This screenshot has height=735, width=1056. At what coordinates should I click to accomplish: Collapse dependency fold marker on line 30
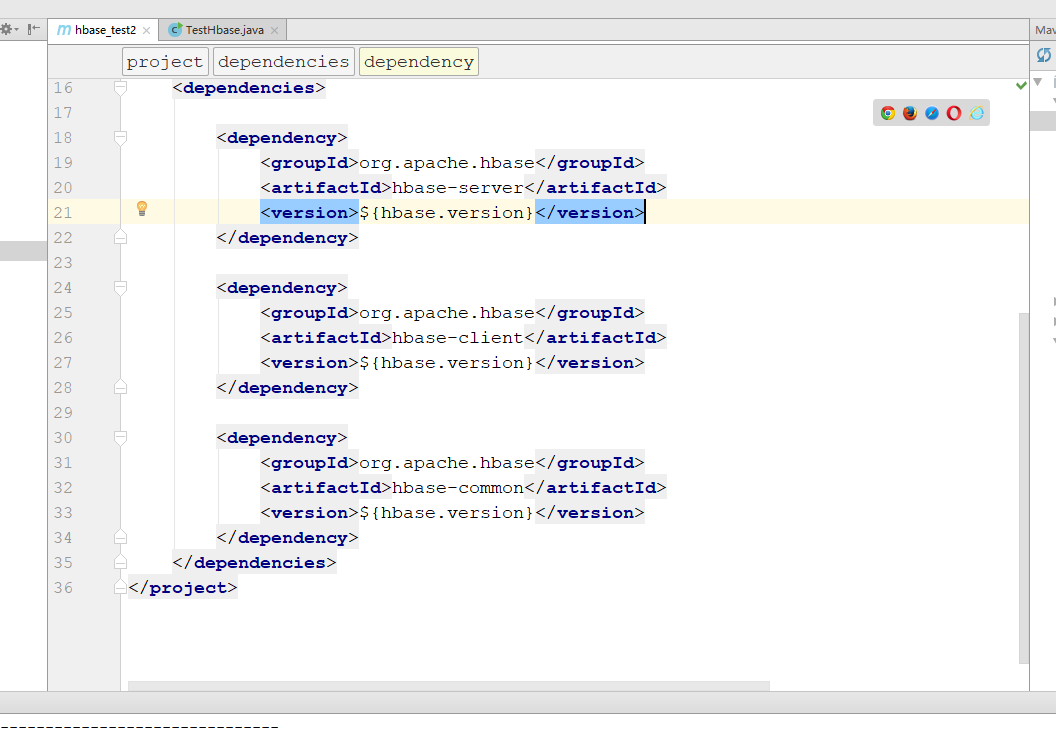121,439
